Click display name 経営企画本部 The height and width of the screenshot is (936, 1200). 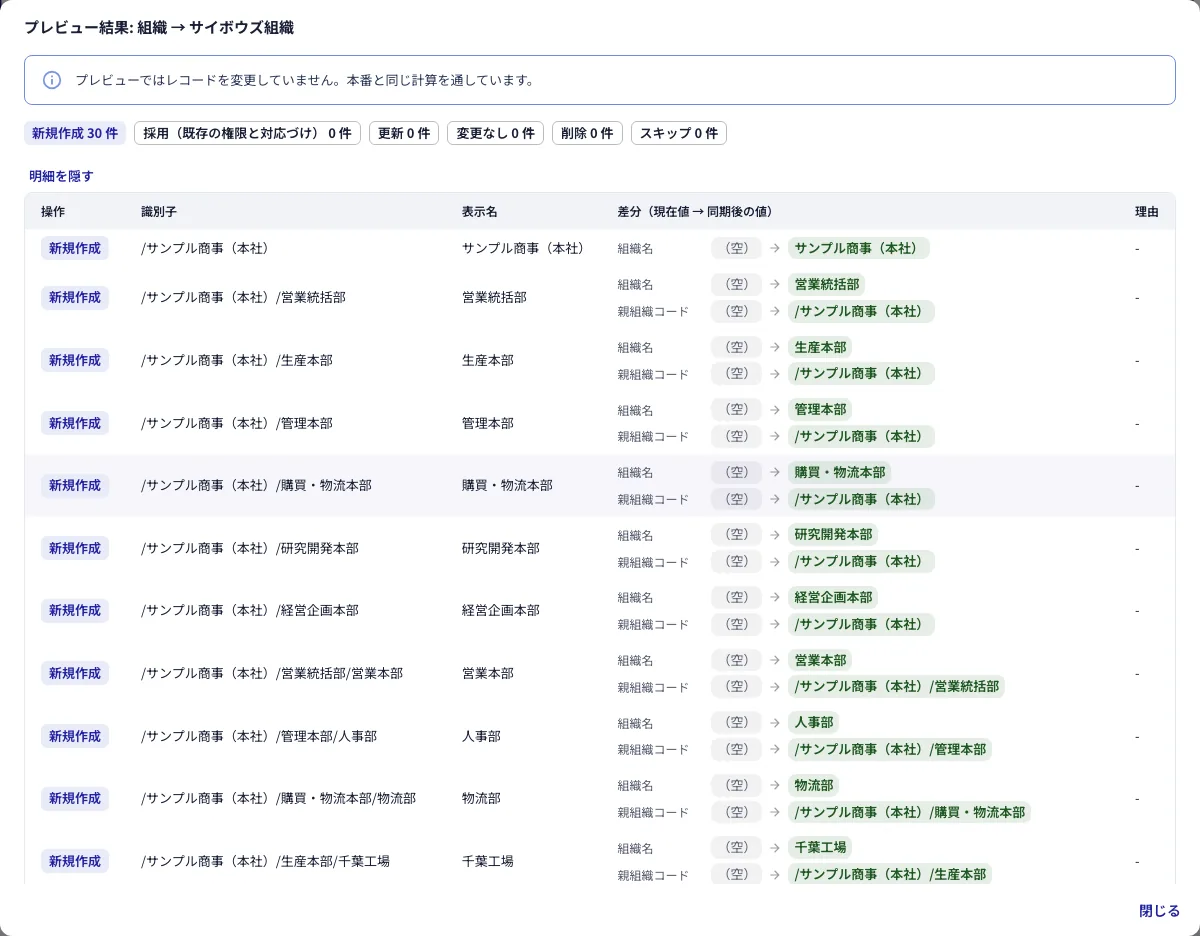point(500,610)
